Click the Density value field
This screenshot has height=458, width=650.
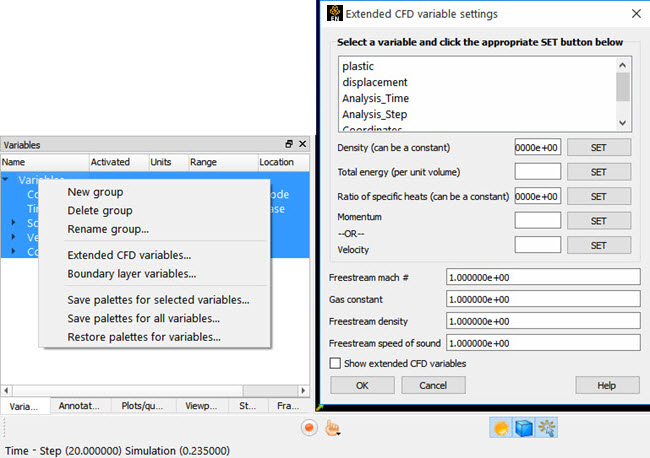click(x=537, y=148)
